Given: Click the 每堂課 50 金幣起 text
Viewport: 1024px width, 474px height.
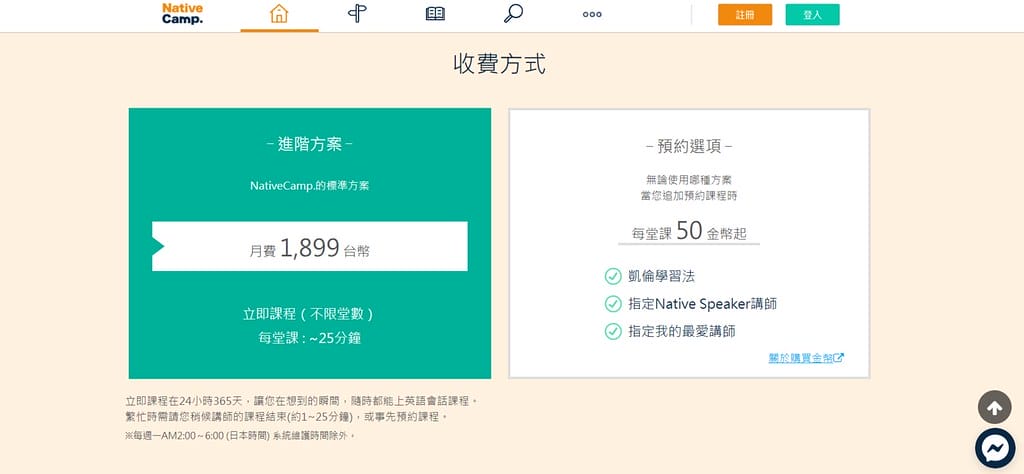Looking at the screenshot, I should 689,232.
